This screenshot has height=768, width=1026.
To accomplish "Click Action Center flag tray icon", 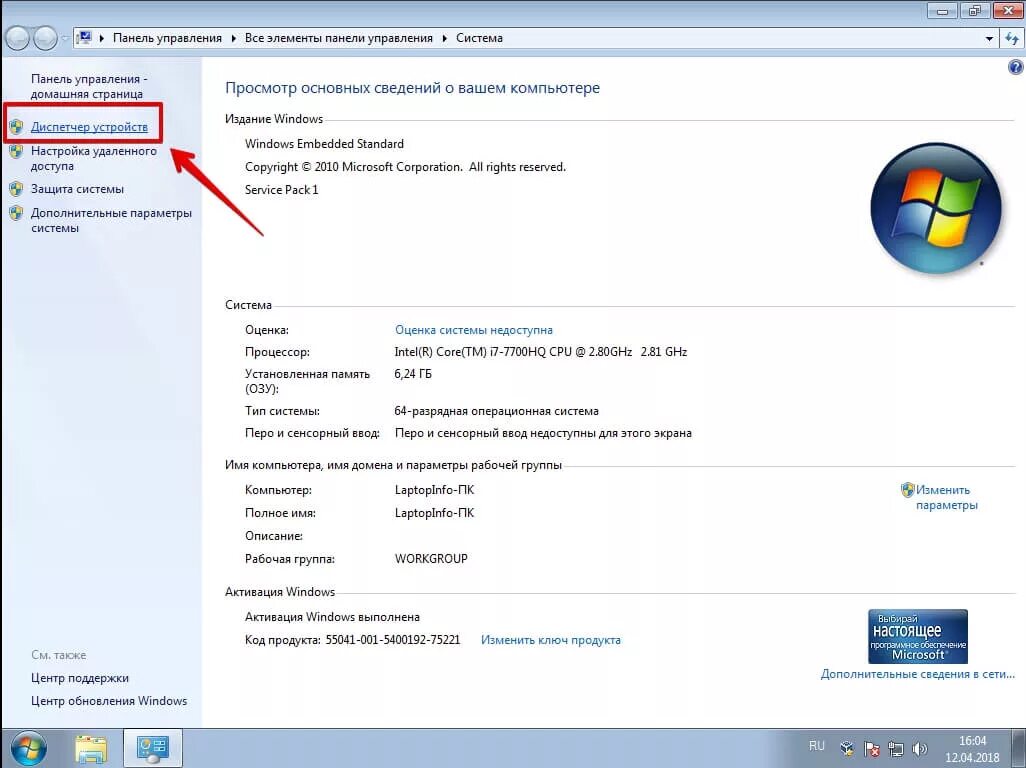I will click(x=872, y=749).
